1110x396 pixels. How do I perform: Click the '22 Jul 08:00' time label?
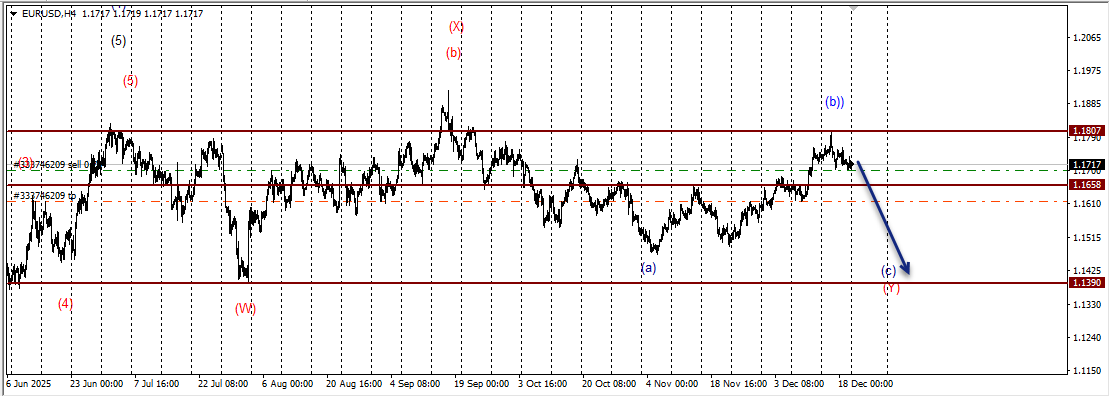pos(224,383)
